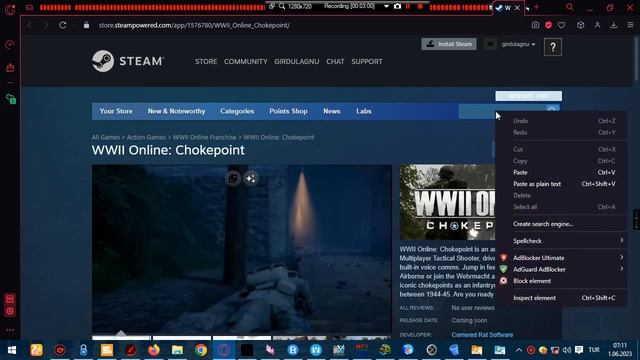Stop the screen recording

tap(420, 7)
